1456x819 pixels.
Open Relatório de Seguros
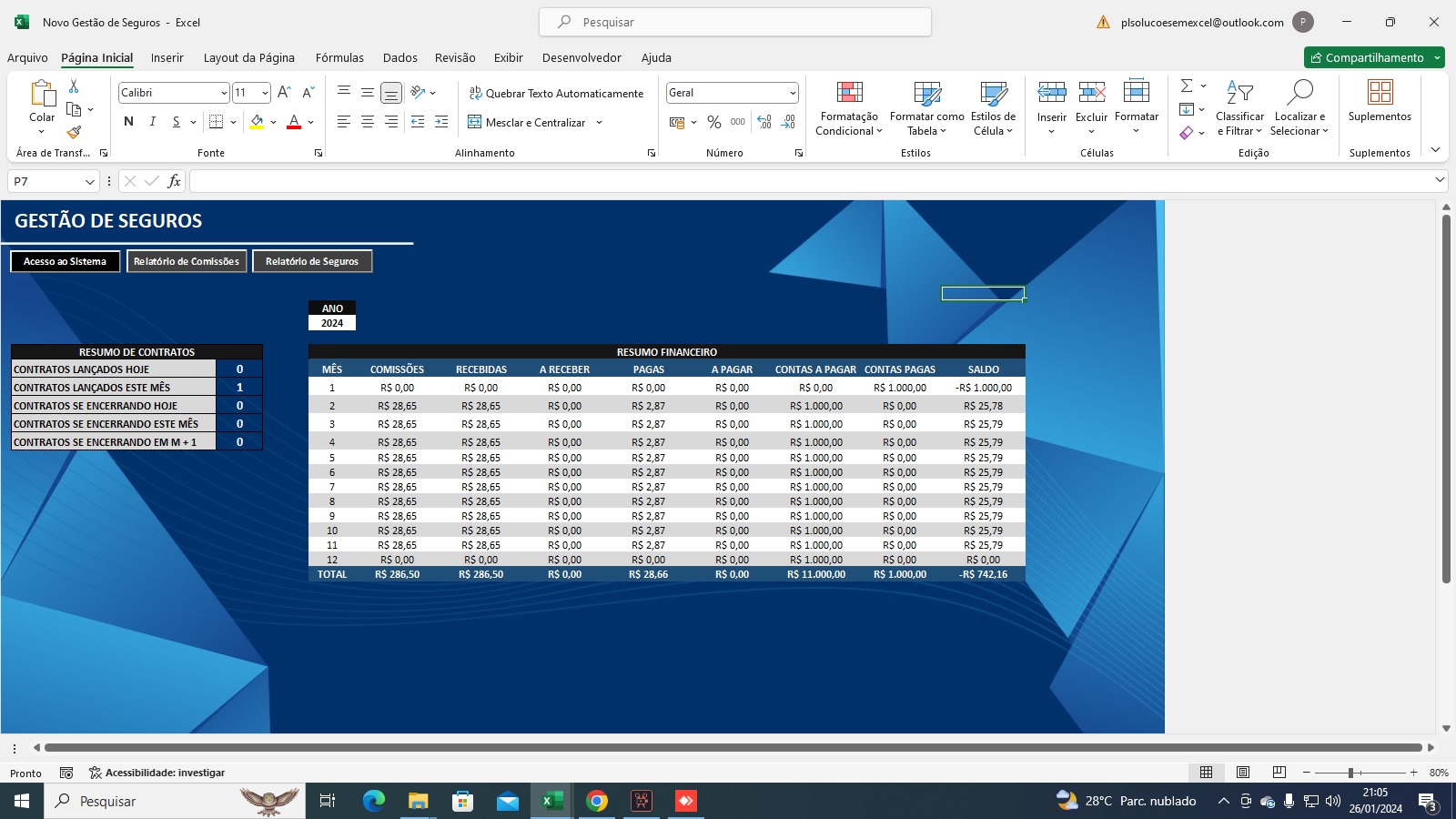(312, 261)
